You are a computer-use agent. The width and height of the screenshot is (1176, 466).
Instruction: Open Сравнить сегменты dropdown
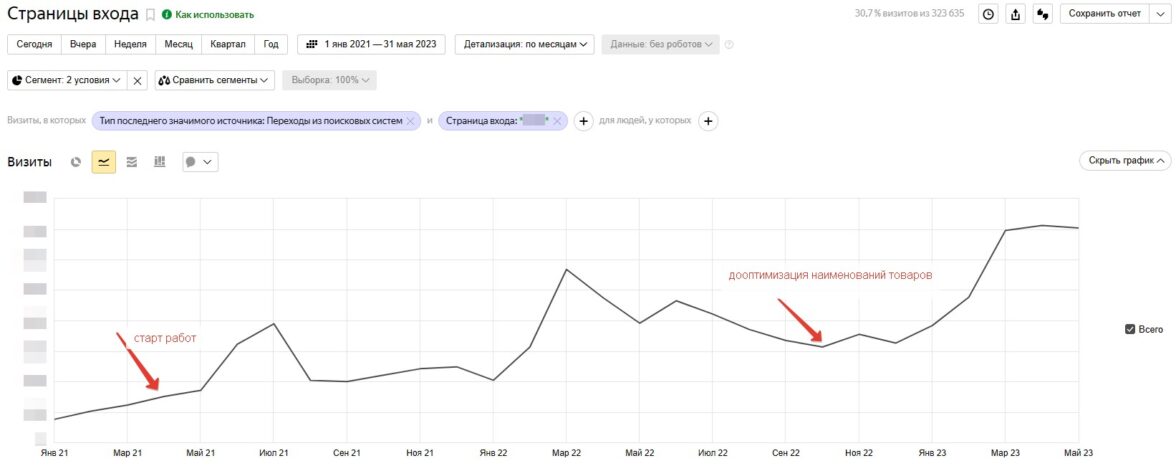pos(215,80)
